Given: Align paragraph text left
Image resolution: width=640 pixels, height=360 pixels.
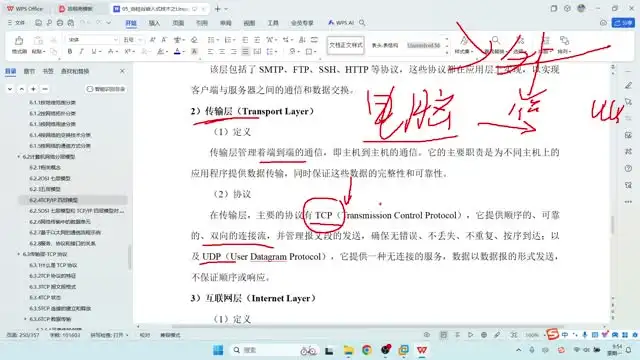Looking at the screenshot, I should click(210, 51).
